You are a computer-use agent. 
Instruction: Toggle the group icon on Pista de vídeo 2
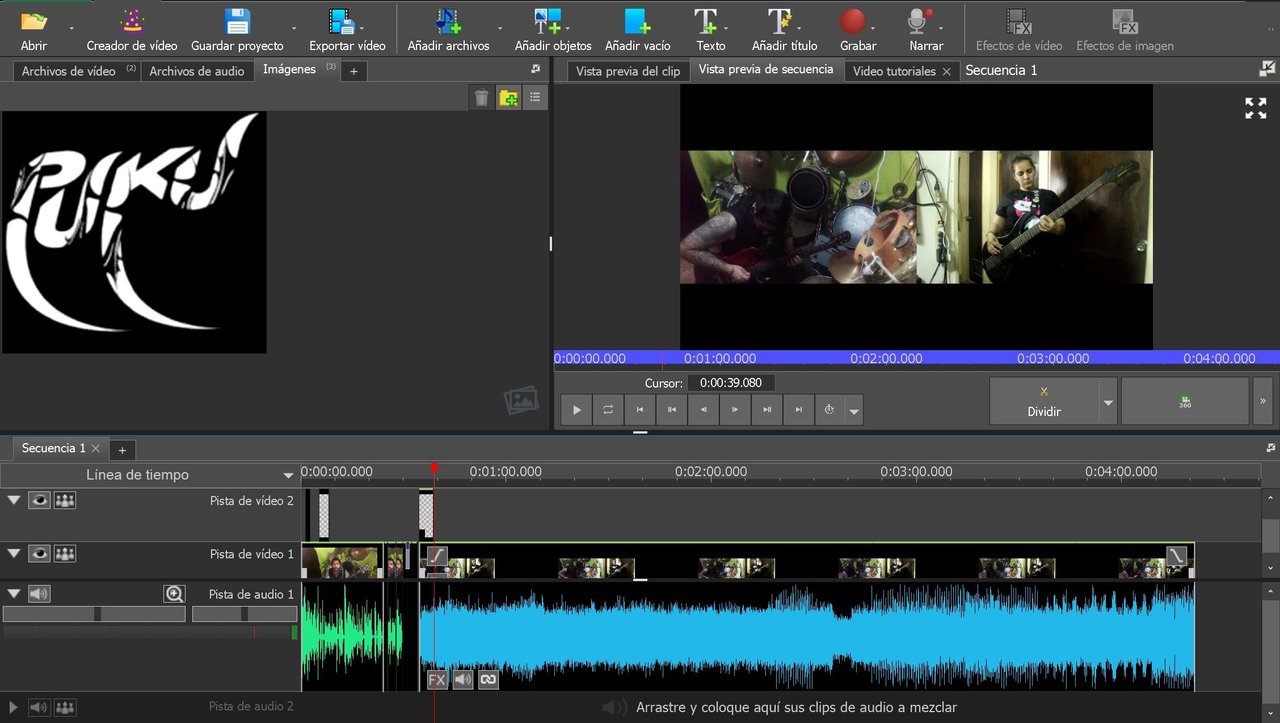[65, 500]
